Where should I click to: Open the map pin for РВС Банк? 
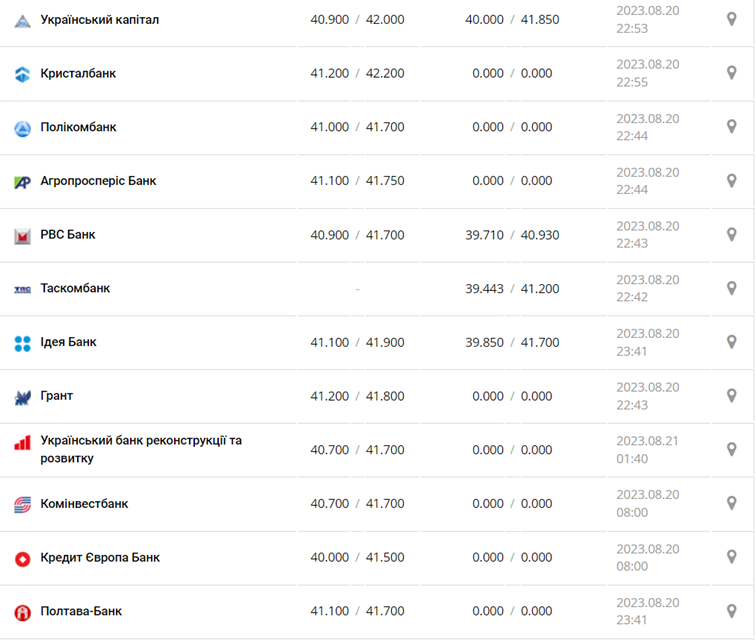[731, 235]
